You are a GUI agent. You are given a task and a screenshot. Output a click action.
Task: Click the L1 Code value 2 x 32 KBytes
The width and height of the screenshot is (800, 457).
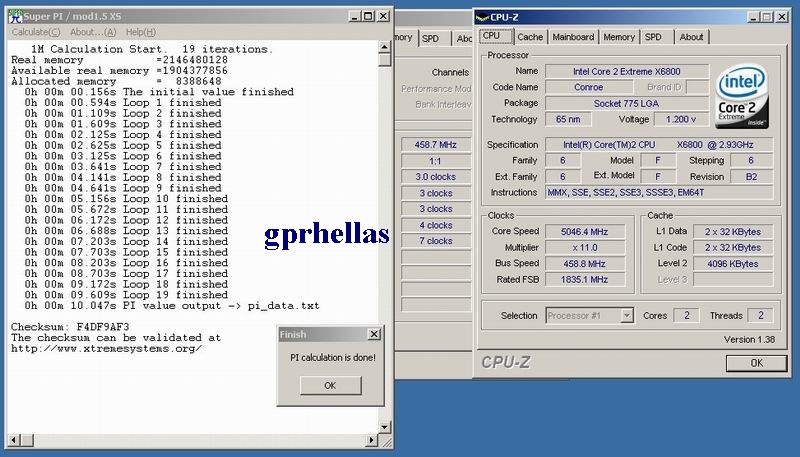pyautogui.click(x=733, y=247)
